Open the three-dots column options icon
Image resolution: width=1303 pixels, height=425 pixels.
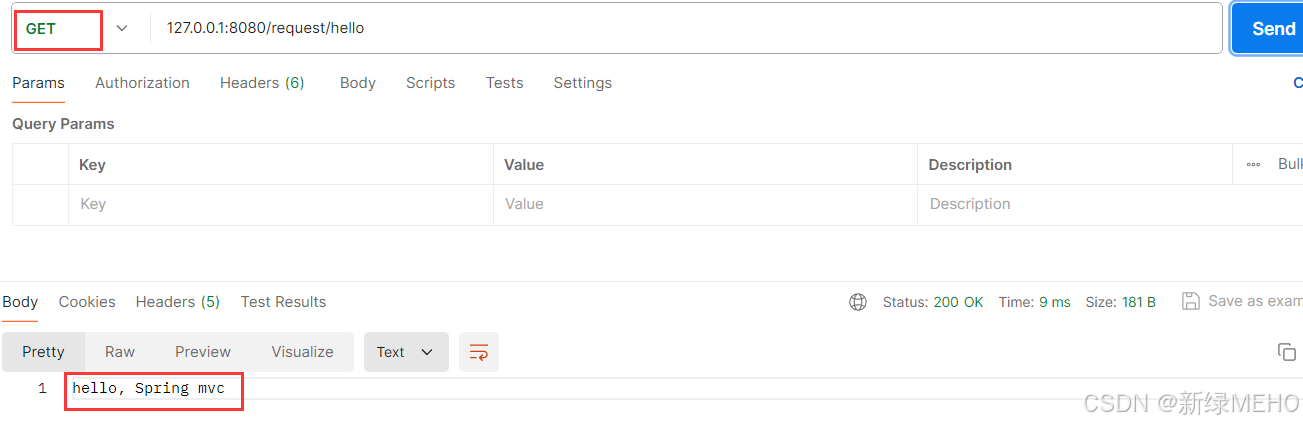click(x=1253, y=164)
